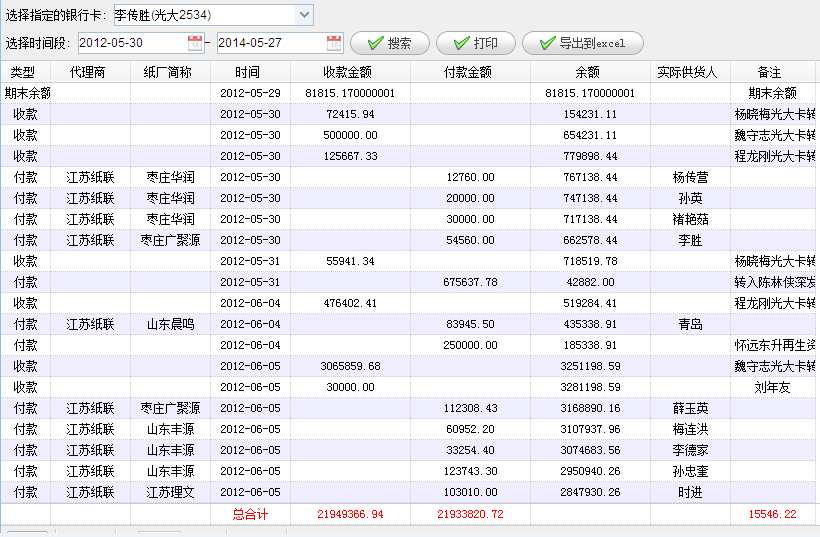Sort by the 余额 column header
The width and height of the screenshot is (820, 537).
pos(589,72)
